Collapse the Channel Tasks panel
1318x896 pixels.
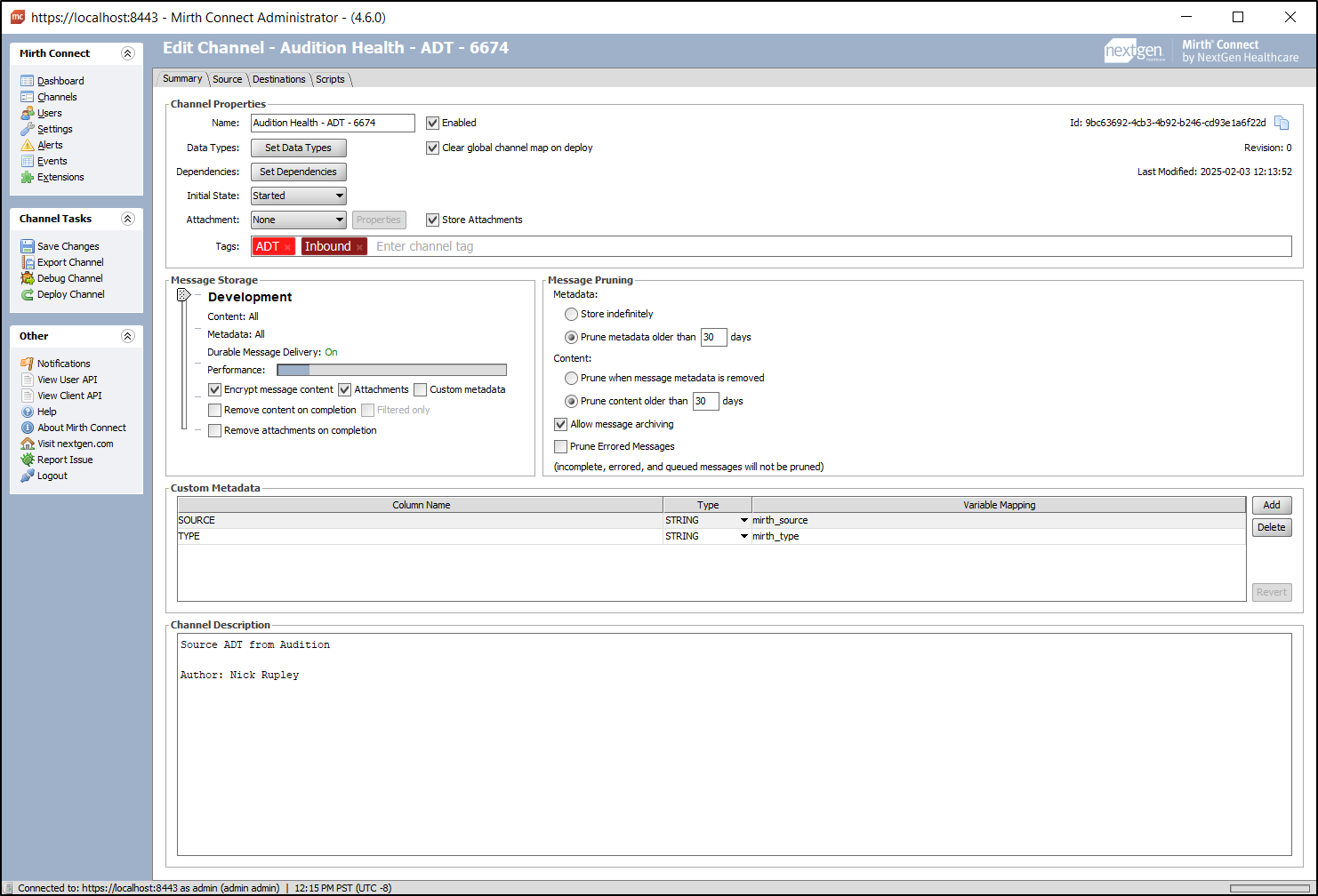coord(128,219)
